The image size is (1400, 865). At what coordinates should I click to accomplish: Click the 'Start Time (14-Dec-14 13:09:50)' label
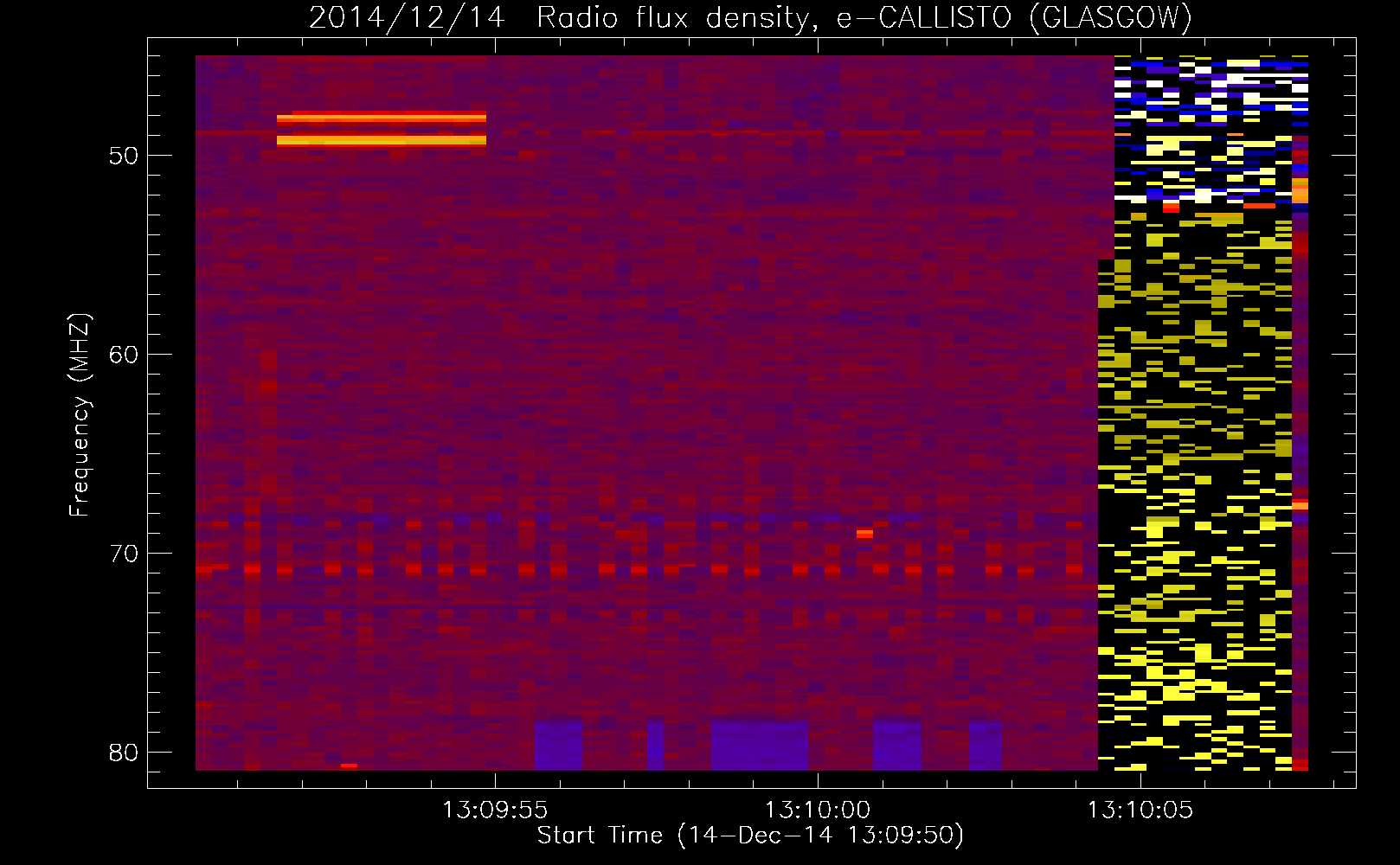tap(750, 836)
